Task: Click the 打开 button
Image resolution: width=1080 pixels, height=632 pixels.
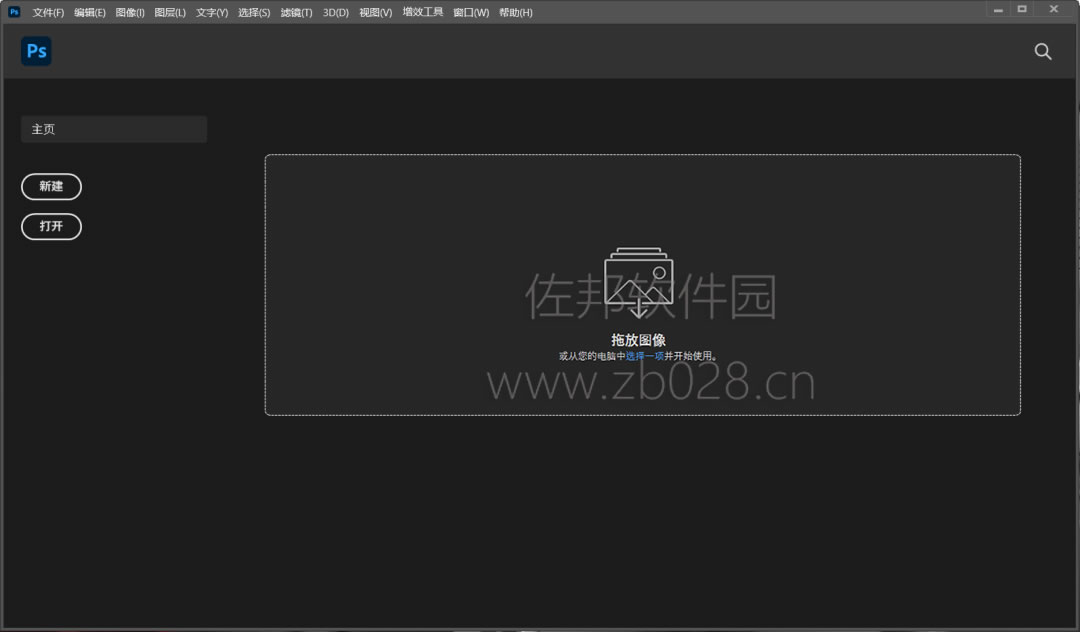Action: point(52,227)
